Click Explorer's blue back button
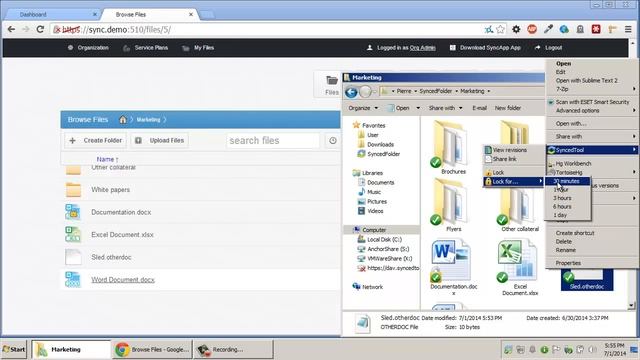The image size is (640, 360). [x=351, y=92]
